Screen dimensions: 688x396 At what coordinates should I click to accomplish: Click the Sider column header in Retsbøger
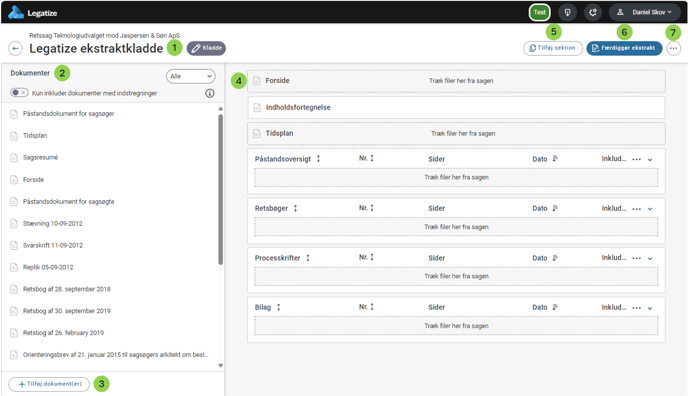(x=437, y=208)
